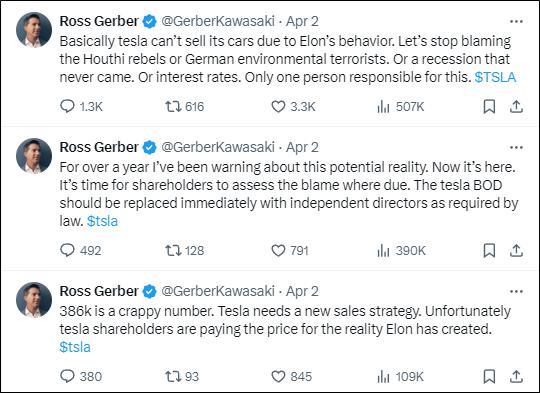Screen dimensions: 540x393
Task: Retweet the post with 93 retweets
Action: pos(182,376)
